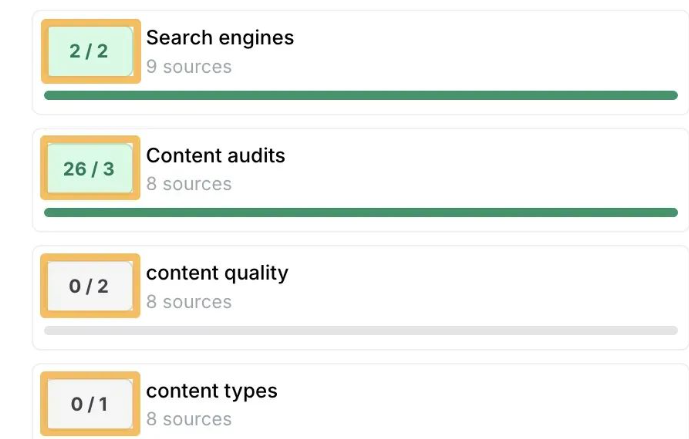Screen dimensions: 689x439
Task: Select the content quality topic title
Action: click(217, 273)
